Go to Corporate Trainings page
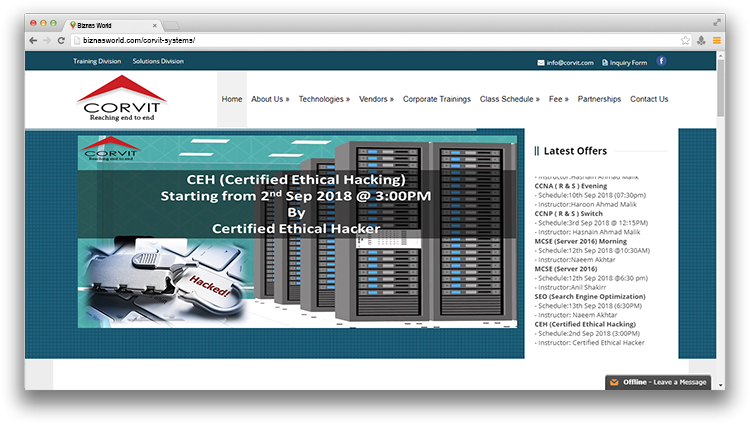The image size is (750, 425). tap(436, 99)
